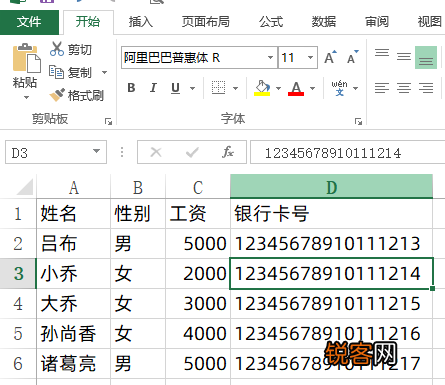Screen dimensions: 445x385
Task: Switch to 公式 Formulas tab
Action: [271, 22]
